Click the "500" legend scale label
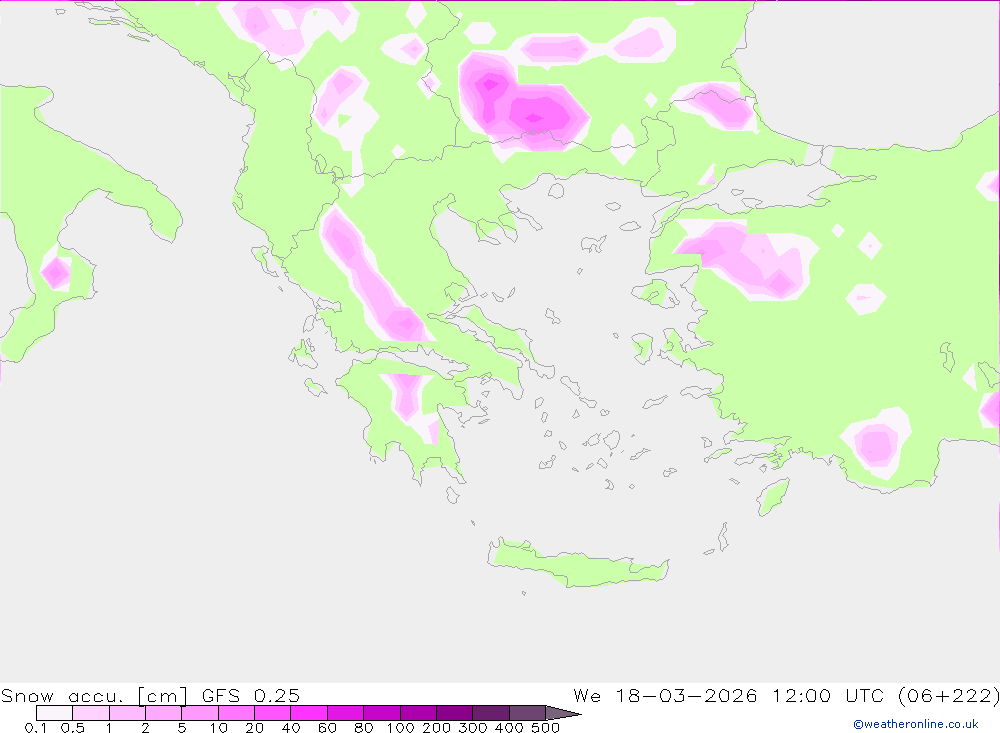 tap(545, 728)
